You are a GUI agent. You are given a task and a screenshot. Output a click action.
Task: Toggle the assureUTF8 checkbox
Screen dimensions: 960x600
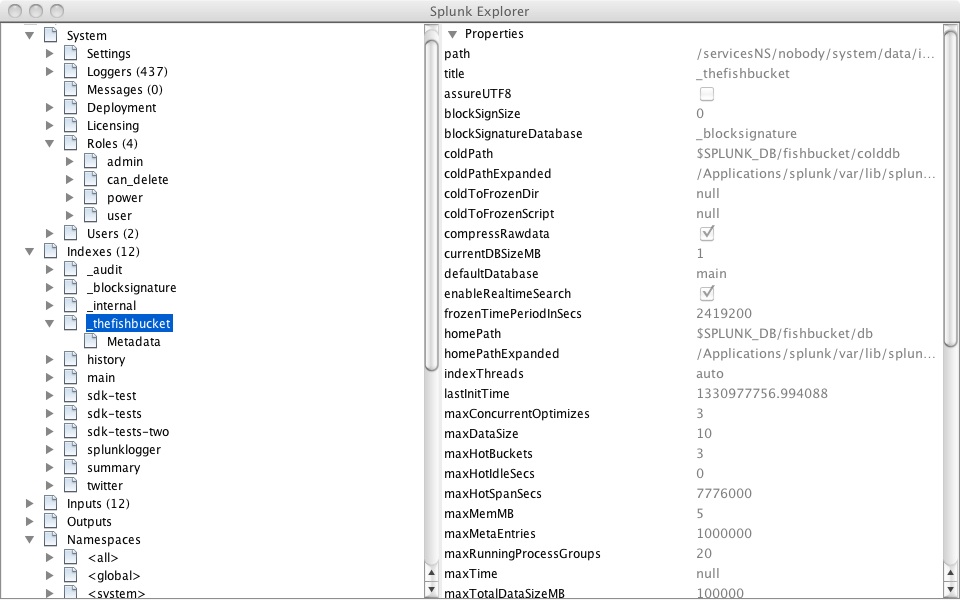point(707,94)
